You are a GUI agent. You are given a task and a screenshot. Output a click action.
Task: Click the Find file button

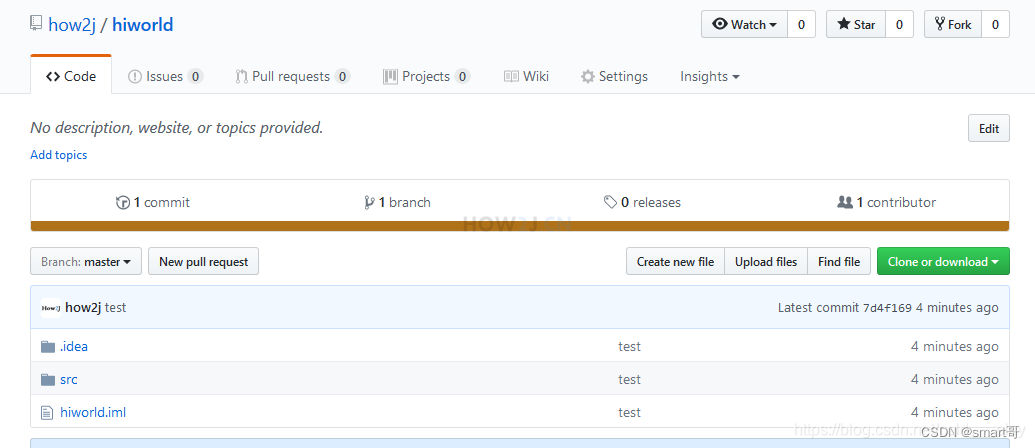click(839, 262)
